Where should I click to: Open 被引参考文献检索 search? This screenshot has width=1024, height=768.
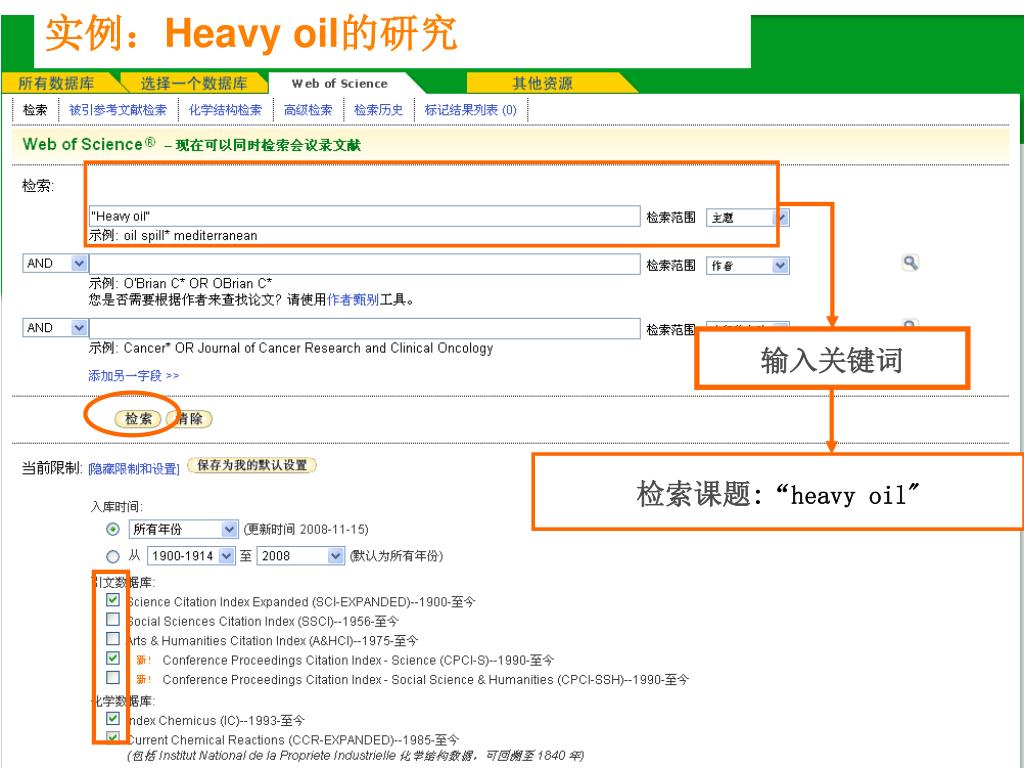coord(118,110)
